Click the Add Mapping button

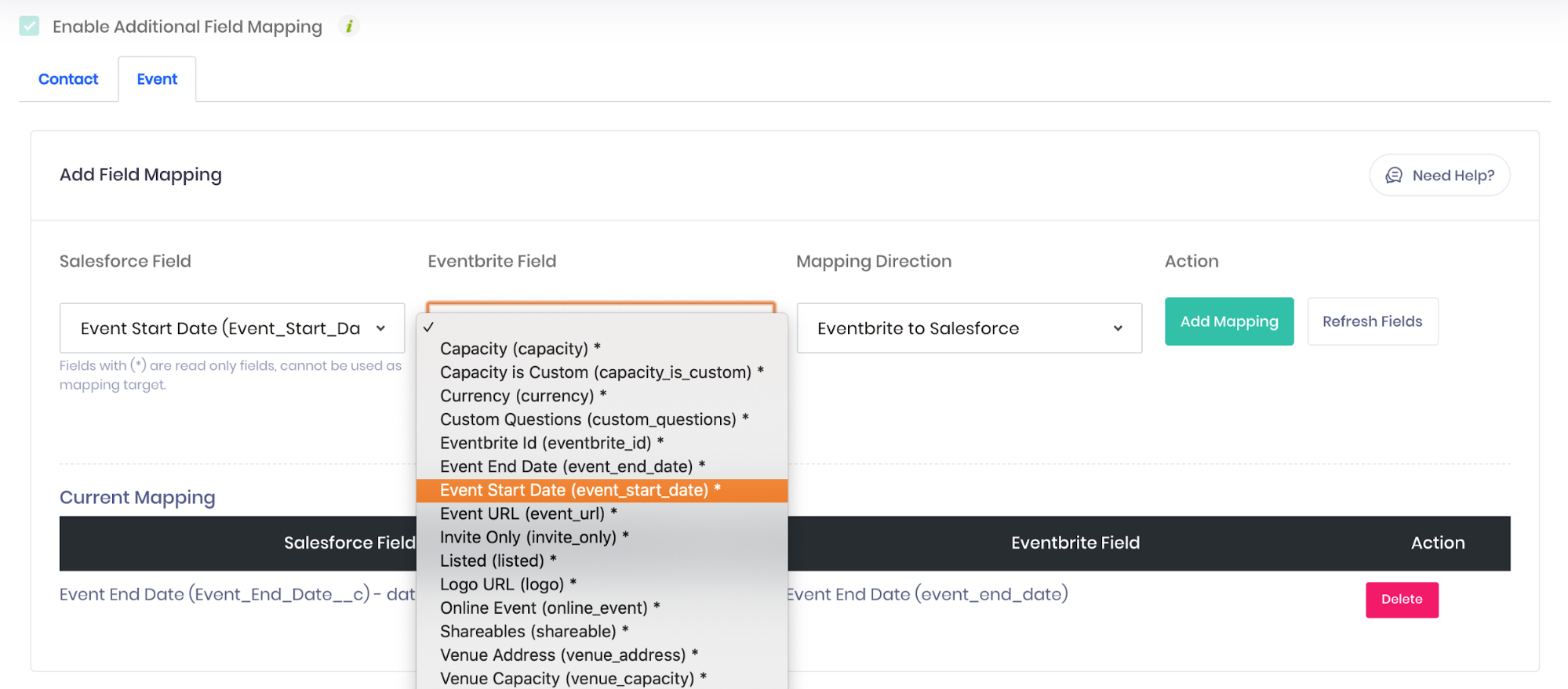tap(1229, 321)
